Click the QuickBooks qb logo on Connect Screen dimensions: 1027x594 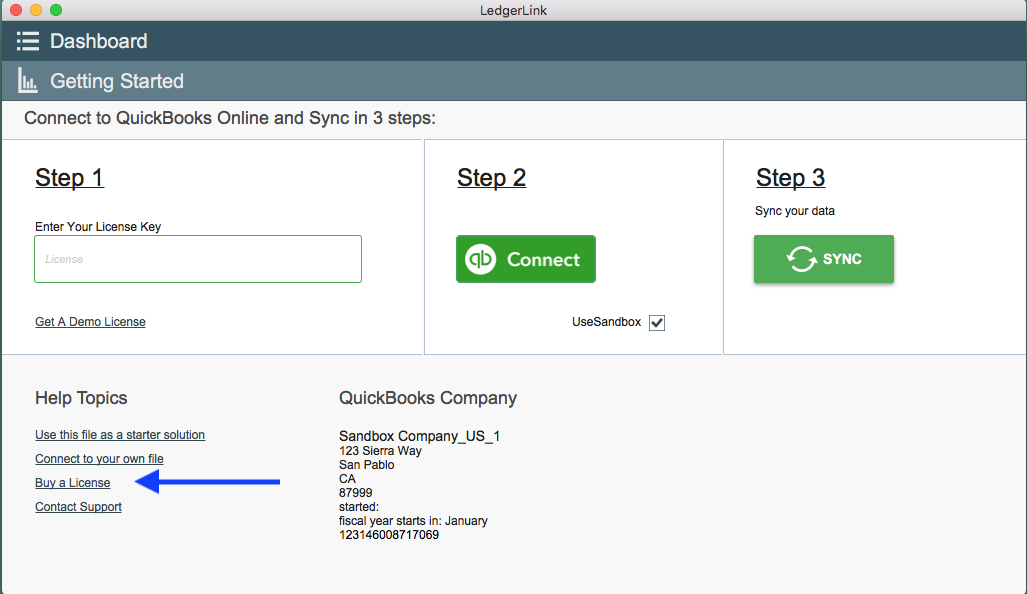[482, 259]
